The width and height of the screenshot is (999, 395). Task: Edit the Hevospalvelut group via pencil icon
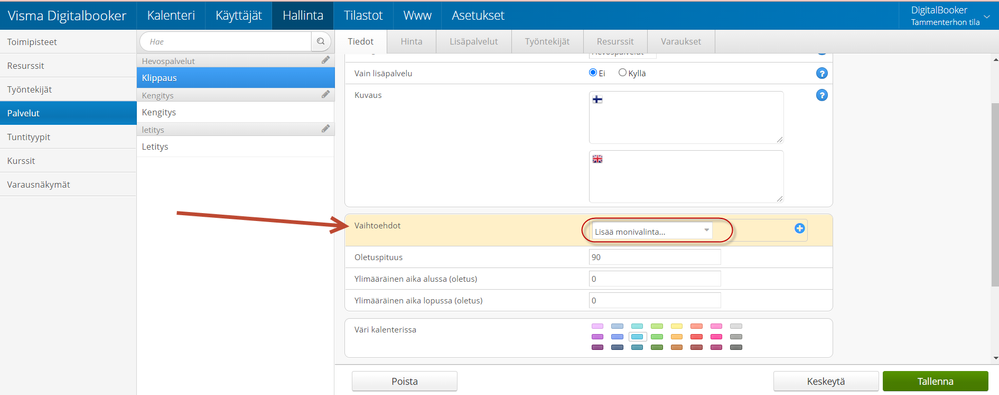point(326,60)
